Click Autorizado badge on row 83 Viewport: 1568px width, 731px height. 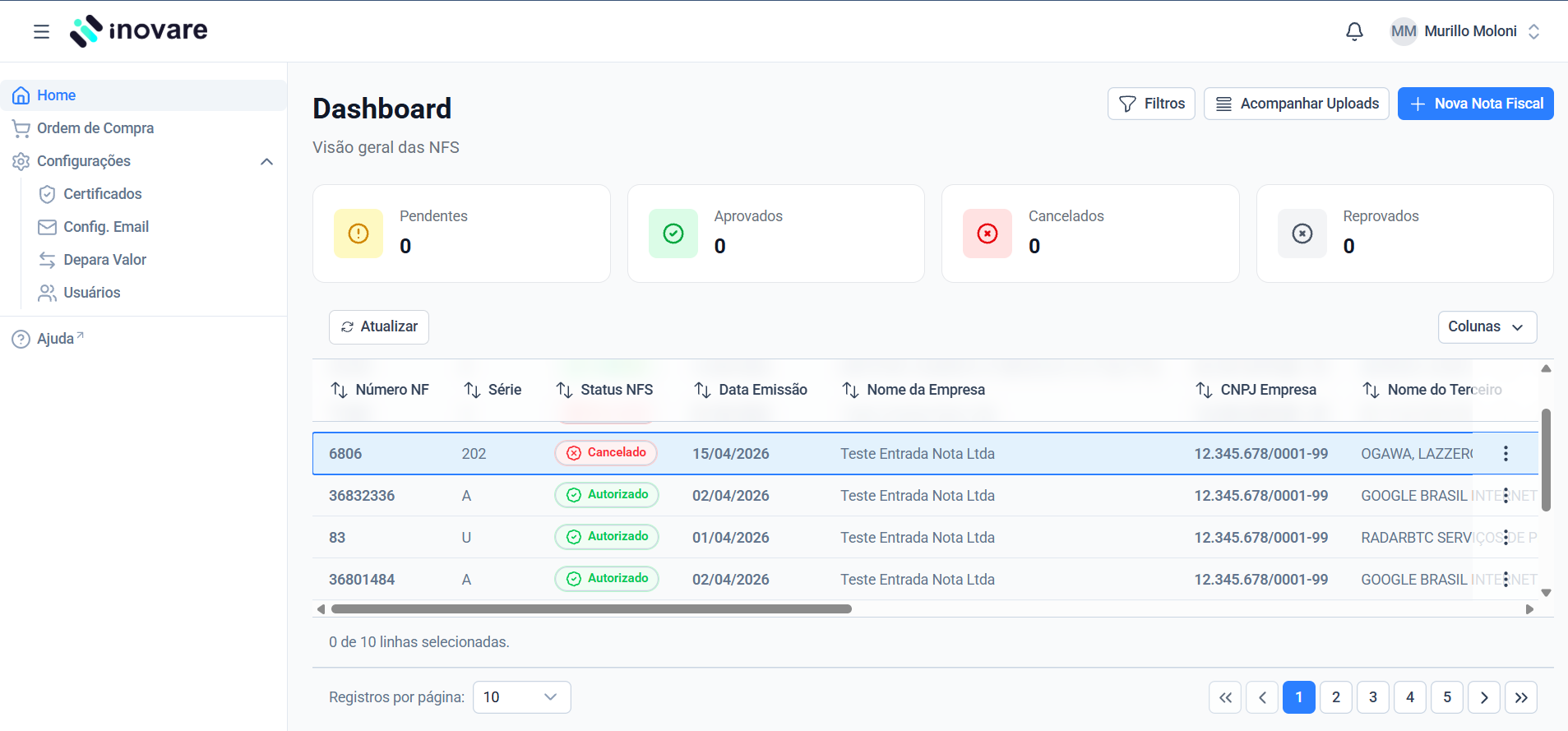(607, 537)
